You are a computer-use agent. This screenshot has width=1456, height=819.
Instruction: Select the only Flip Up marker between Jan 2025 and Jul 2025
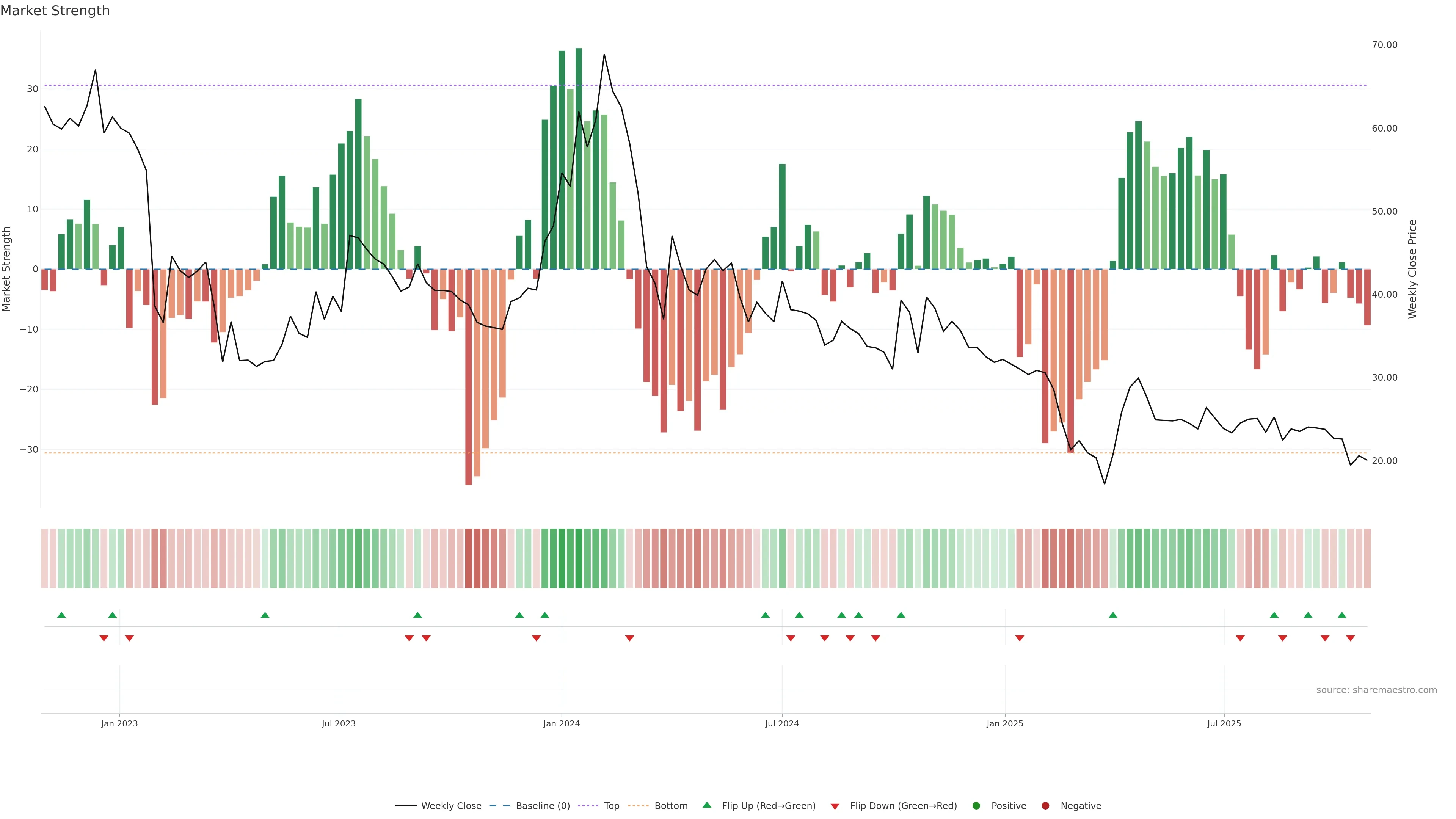(1113, 615)
